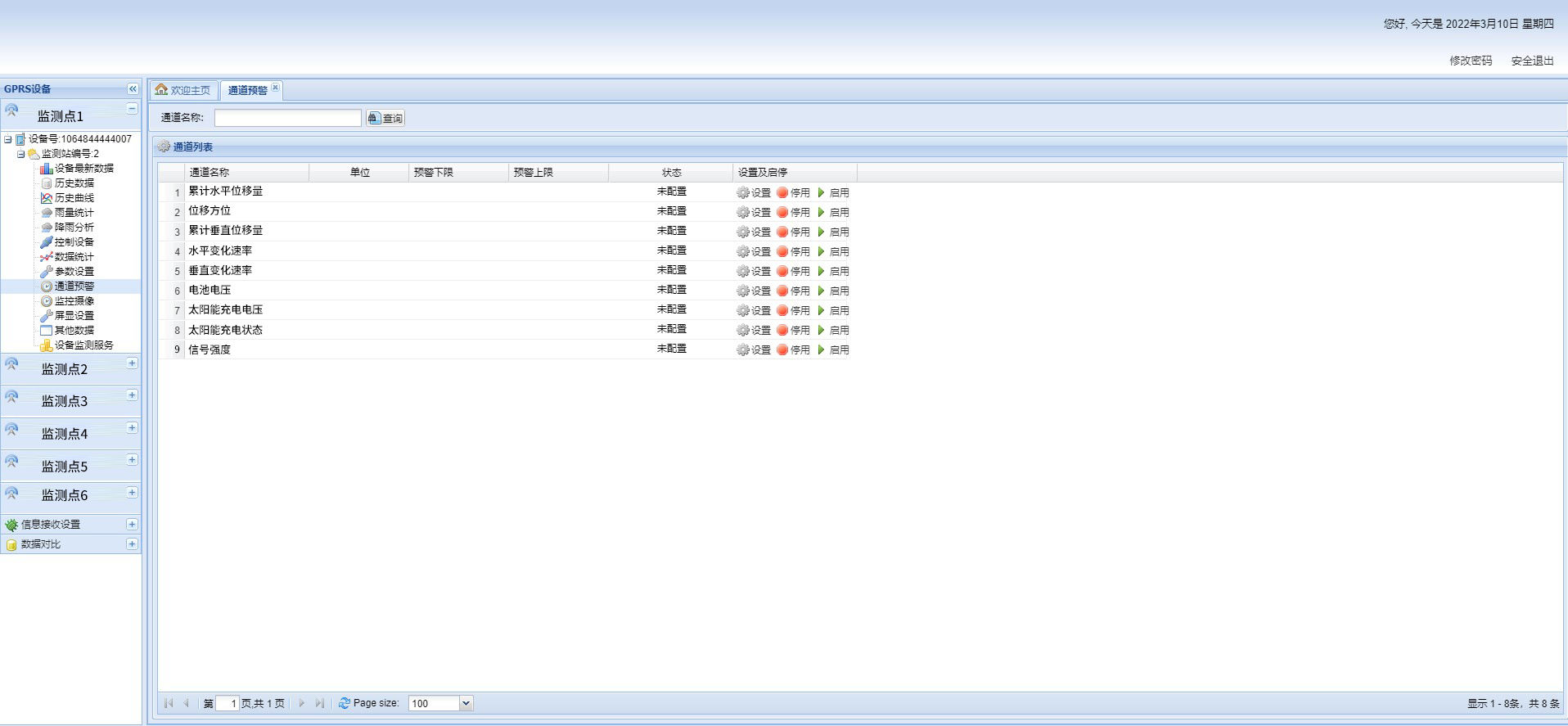The width and height of the screenshot is (1568, 726).
Task: Click the gear settings icon for 累计水平位移量
Action: tap(743, 193)
